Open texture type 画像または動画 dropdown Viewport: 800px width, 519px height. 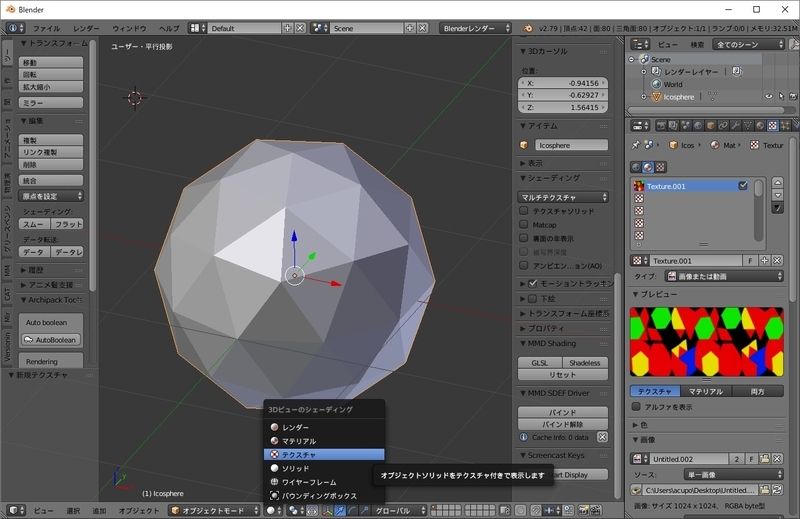pyautogui.click(x=724, y=276)
